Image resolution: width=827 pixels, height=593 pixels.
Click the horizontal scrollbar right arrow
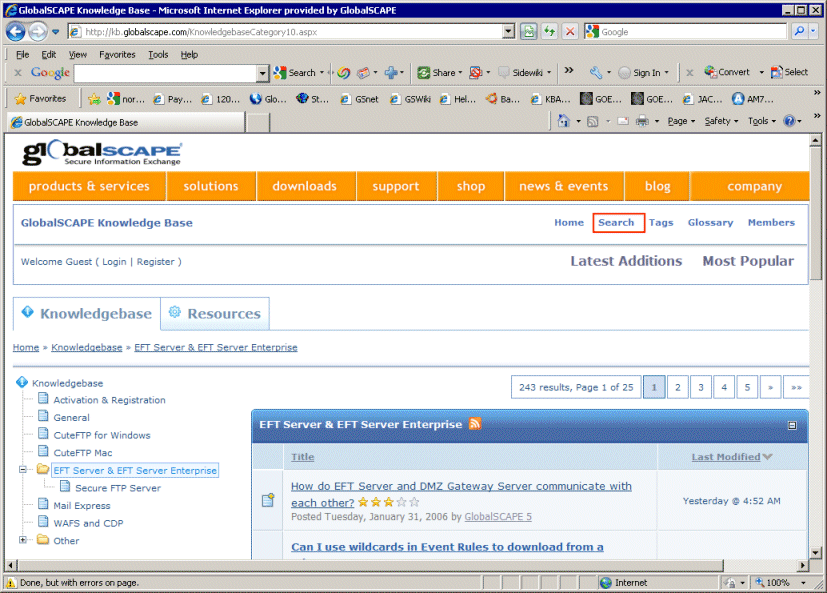pyautogui.click(x=802, y=565)
